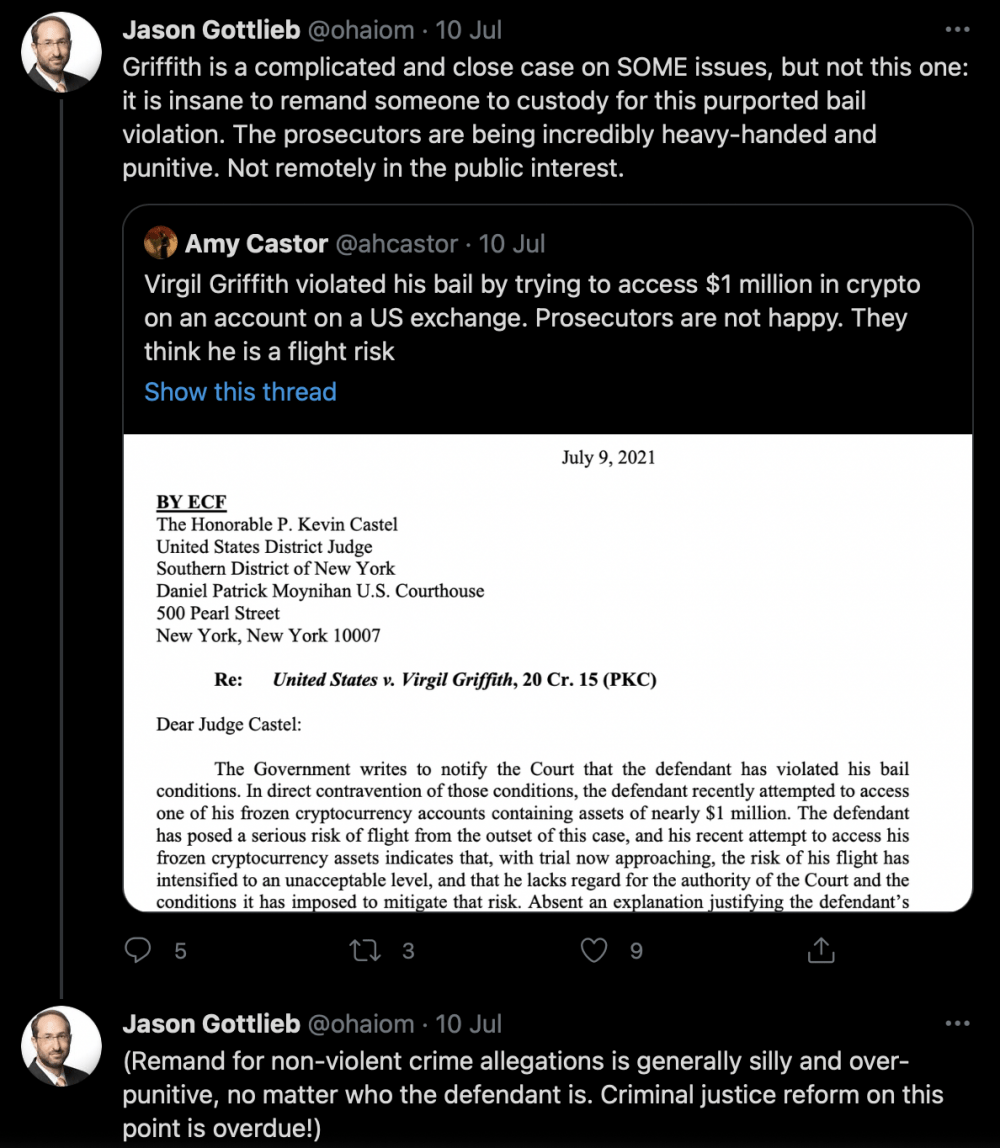Open Amy Castor's small avatar
Viewport: 1000px width, 1148px height.
tap(161, 243)
